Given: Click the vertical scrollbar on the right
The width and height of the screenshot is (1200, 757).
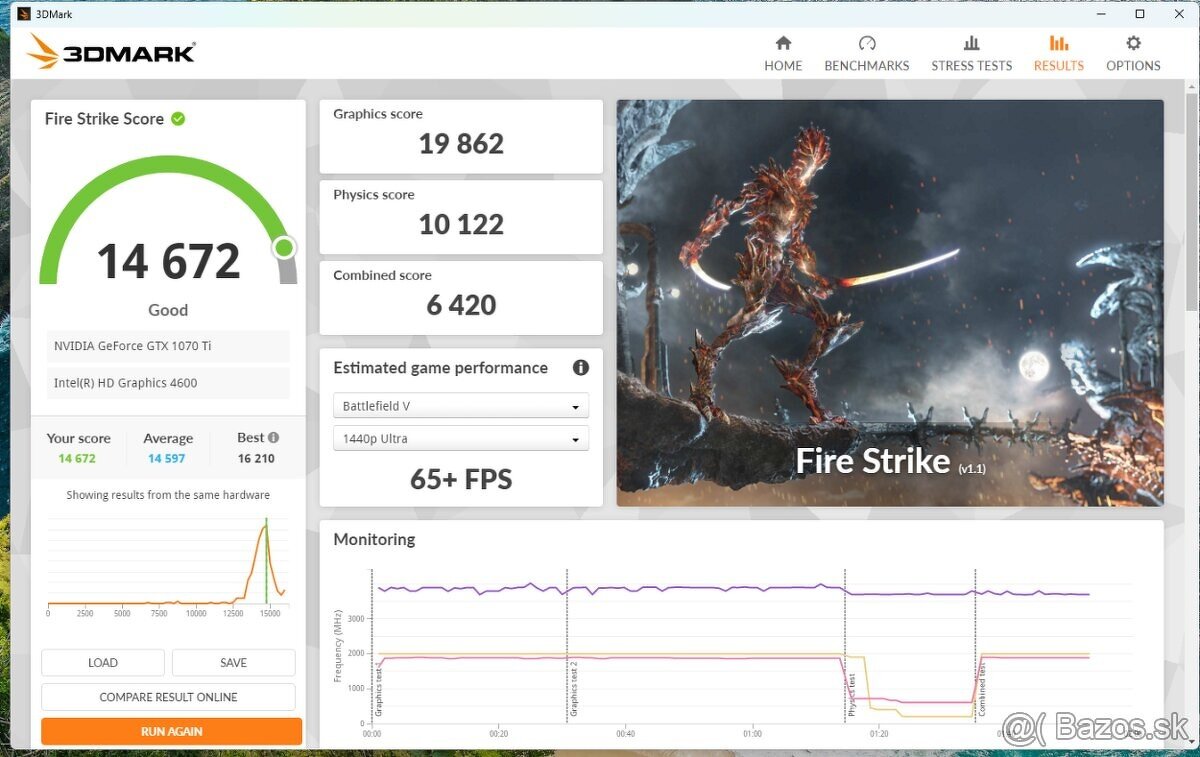Looking at the screenshot, I should (x=1191, y=300).
